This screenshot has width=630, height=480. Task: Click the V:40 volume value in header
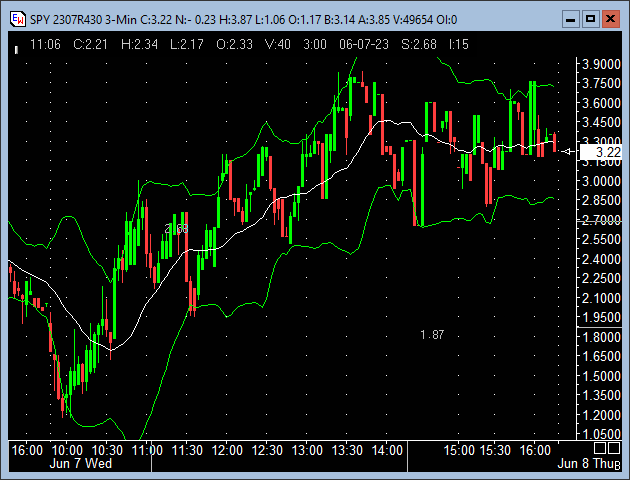(x=278, y=44)
